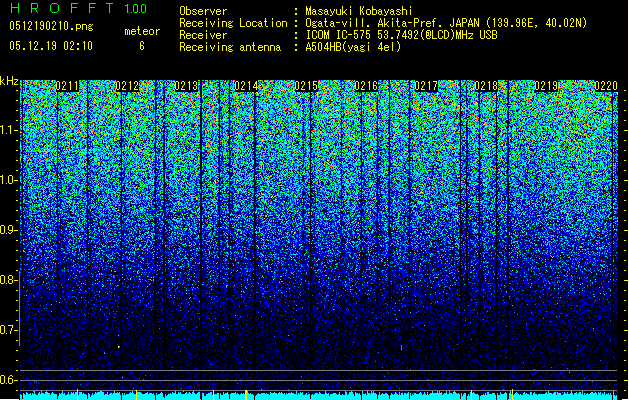Click the 0.6 kHz axis tick label

pos(8,380)
